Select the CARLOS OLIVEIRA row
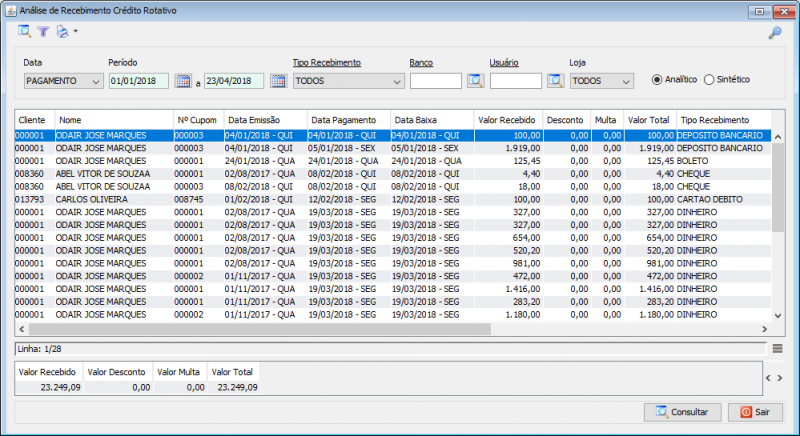The height and width of the screenshot is (436, 800). pos(393,199)
